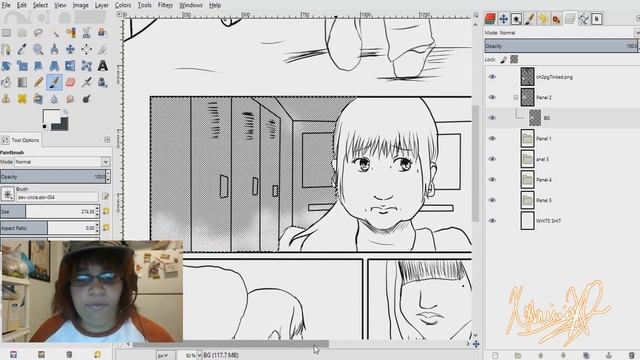Image resolution: width=640 pixels, height=360 pixels.
Task: Toggle lock pixels in Layers panel
Action: click(x=503, y=60)
